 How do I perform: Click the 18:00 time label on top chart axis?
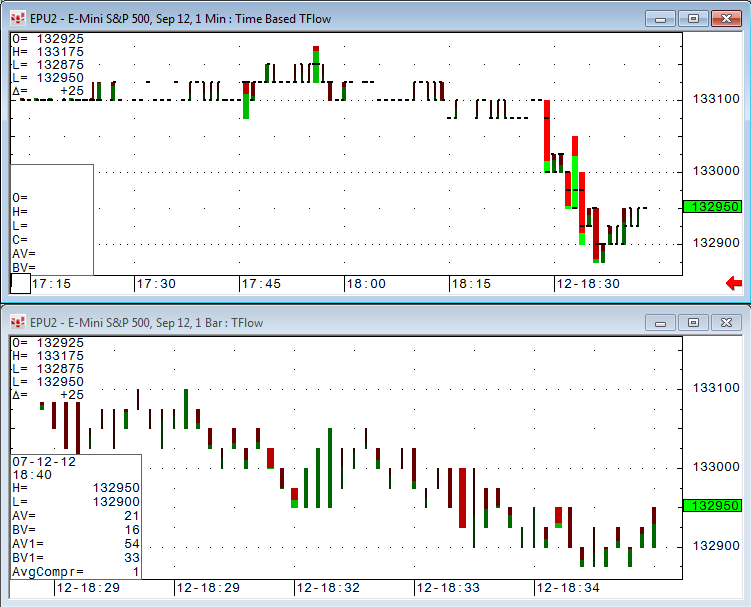pyautogui.click(x=366, y=284)
